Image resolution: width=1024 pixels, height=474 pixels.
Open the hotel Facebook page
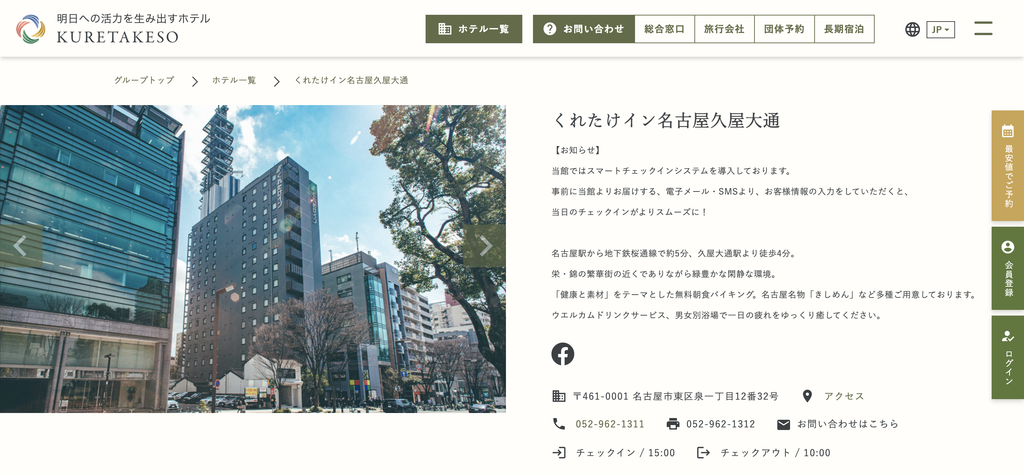(562, 354)
